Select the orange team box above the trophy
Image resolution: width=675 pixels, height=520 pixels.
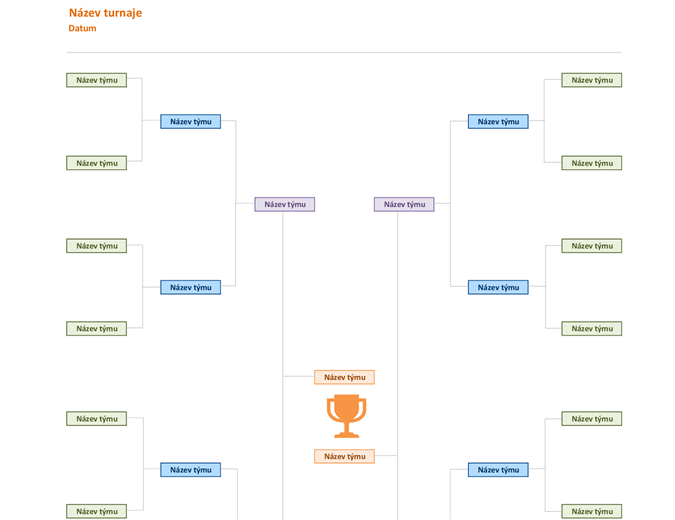coord(344,377)
